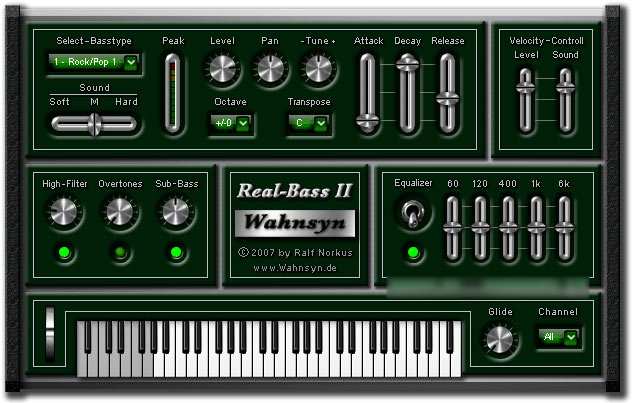This screenshot has height=403, width=632.
Task: Click the Sub-Bass knob
Action: [x=175, y=212]
